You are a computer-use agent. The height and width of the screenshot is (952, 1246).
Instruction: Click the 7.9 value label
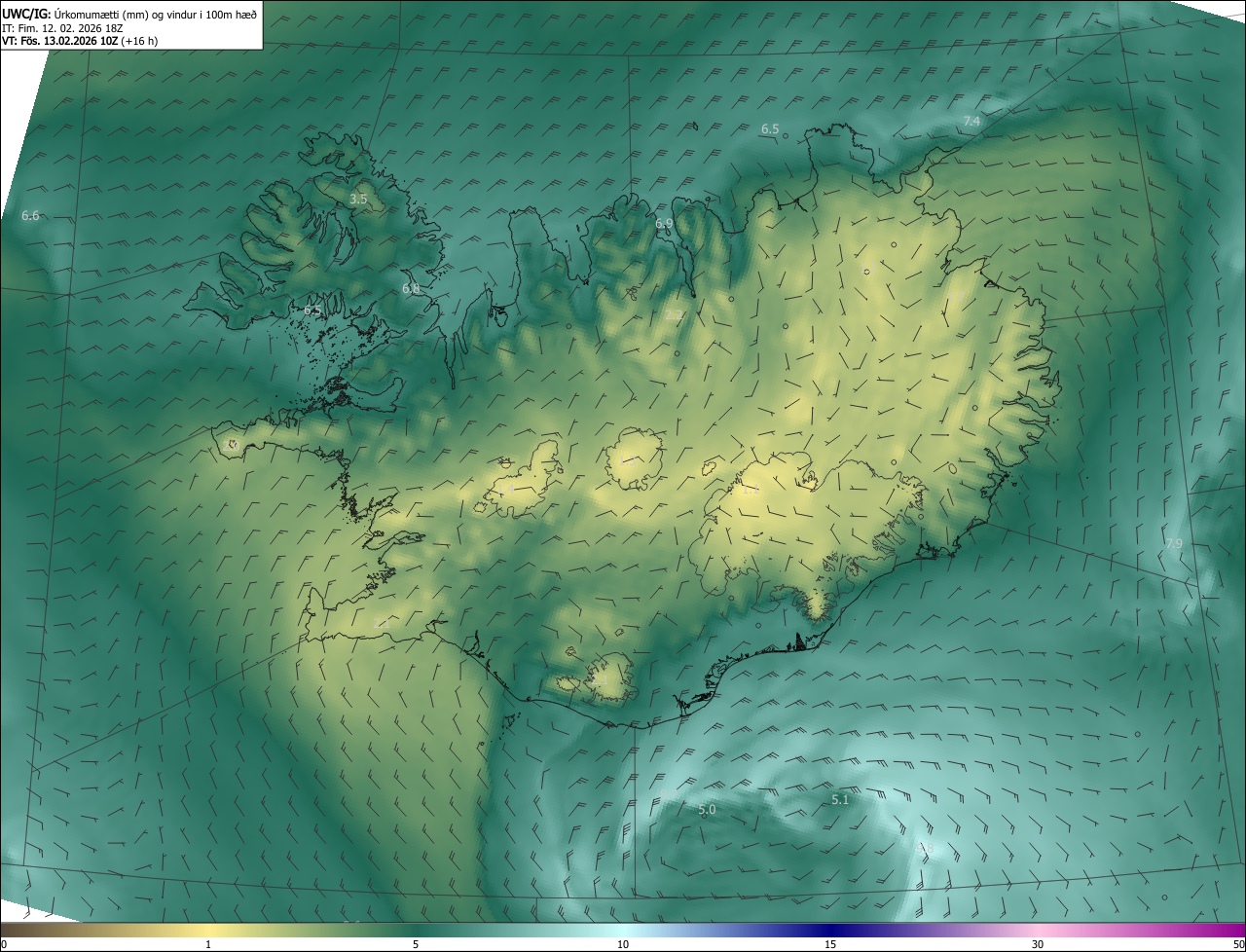(1174, 543)
